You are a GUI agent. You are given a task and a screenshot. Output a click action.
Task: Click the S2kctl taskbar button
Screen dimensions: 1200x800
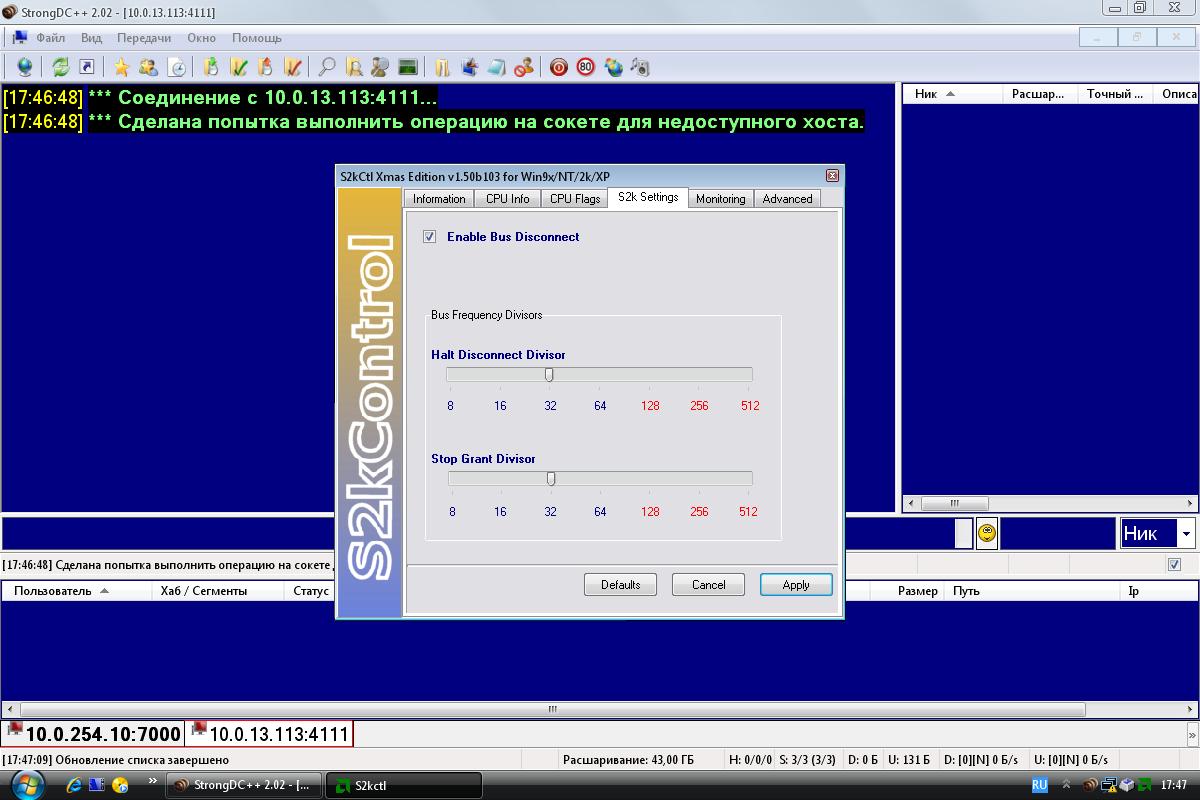click(405, 785)
